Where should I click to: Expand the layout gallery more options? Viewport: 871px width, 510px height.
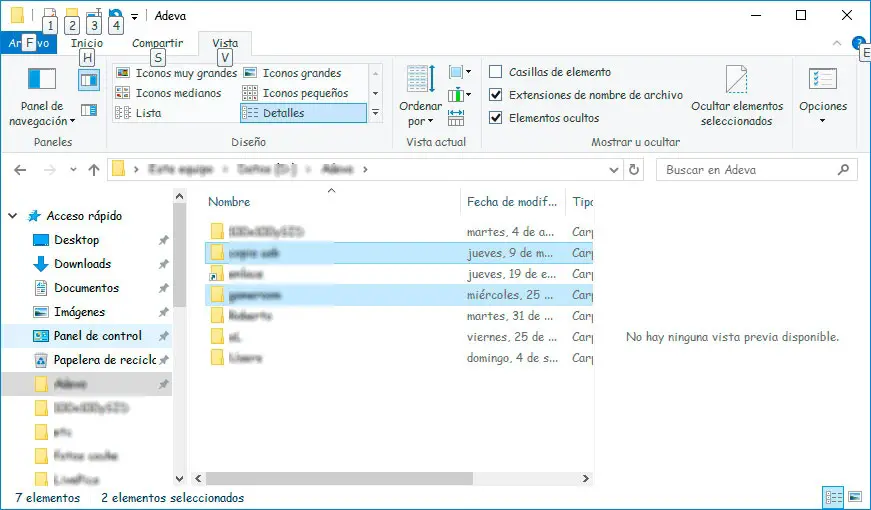376,113
